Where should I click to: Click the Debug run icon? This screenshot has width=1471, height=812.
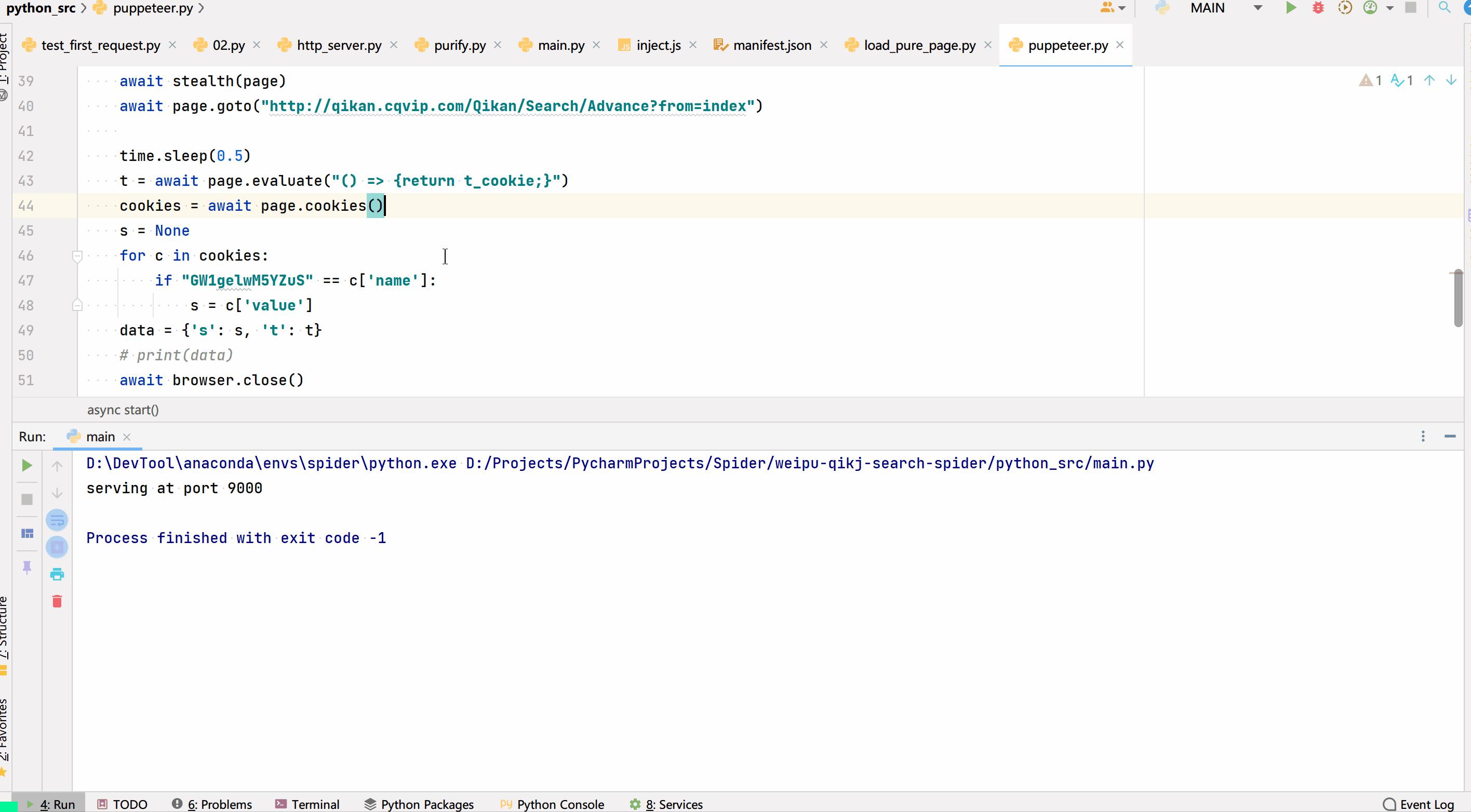click(x=1318, y=8)
